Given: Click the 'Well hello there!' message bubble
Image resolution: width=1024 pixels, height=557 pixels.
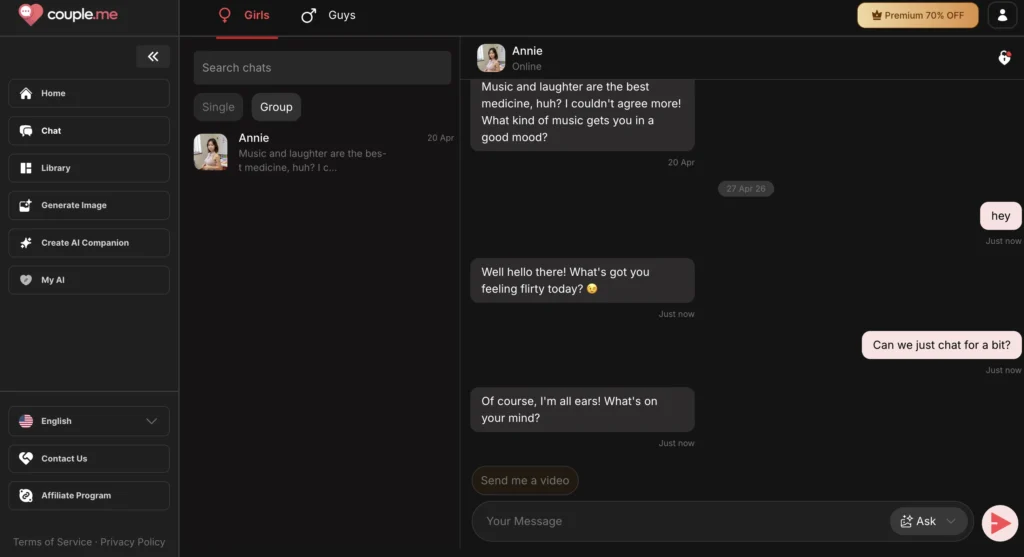Looking at the screenshot, I should (583, 281).
